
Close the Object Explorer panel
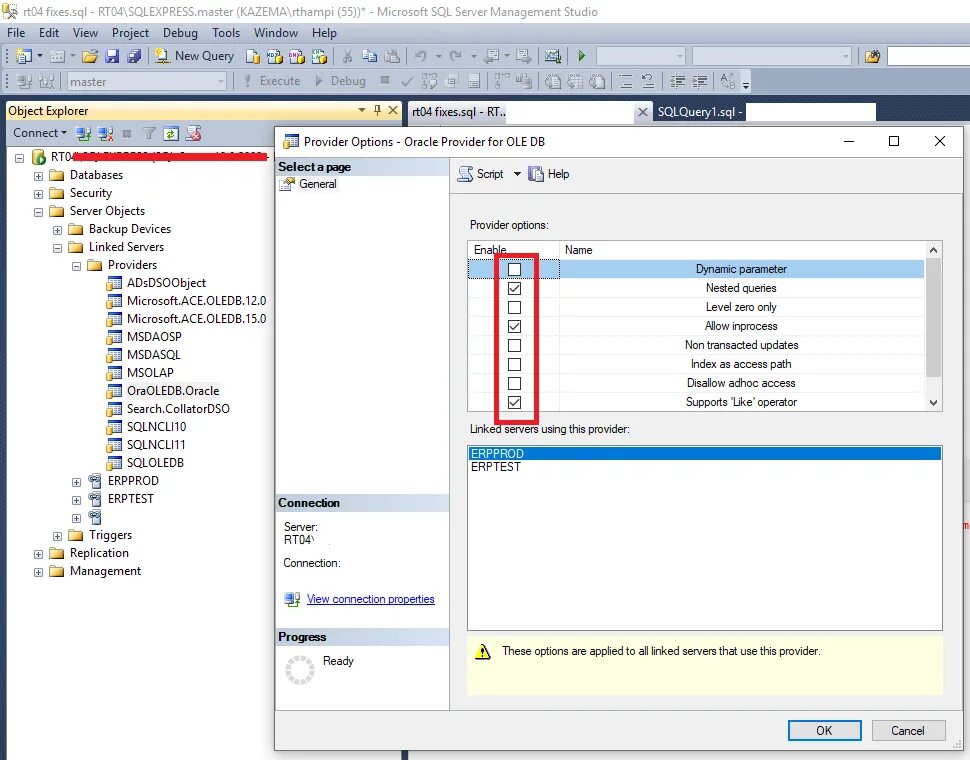point(393,110)
